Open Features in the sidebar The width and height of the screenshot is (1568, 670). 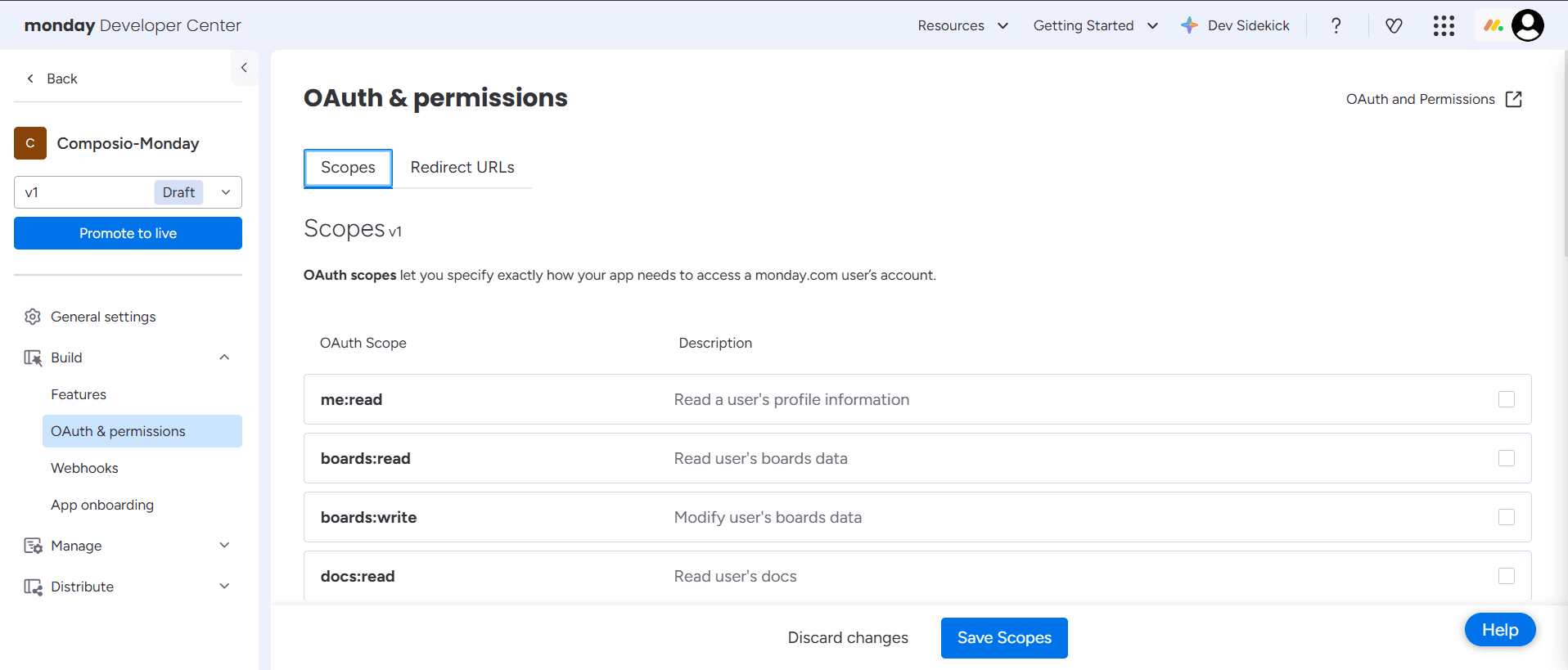pos(79,394)
